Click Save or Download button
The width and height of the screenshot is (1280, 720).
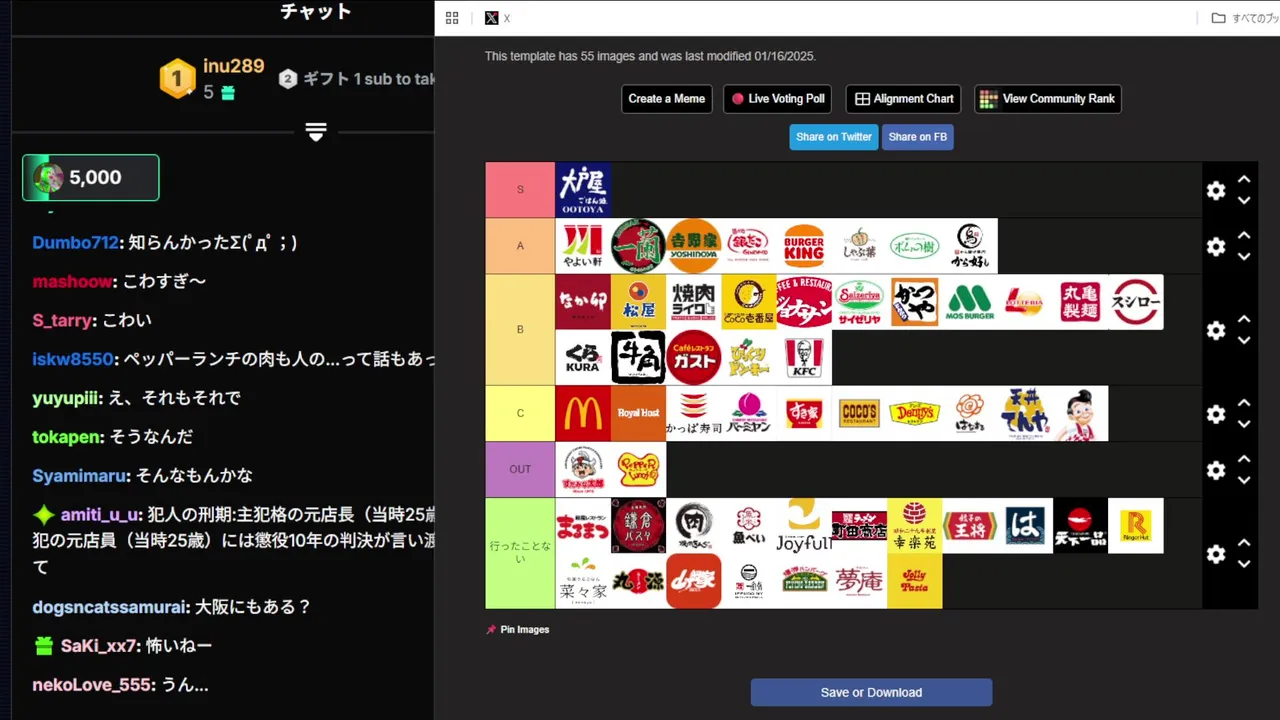pyautogui.click(x=871, y=692)
